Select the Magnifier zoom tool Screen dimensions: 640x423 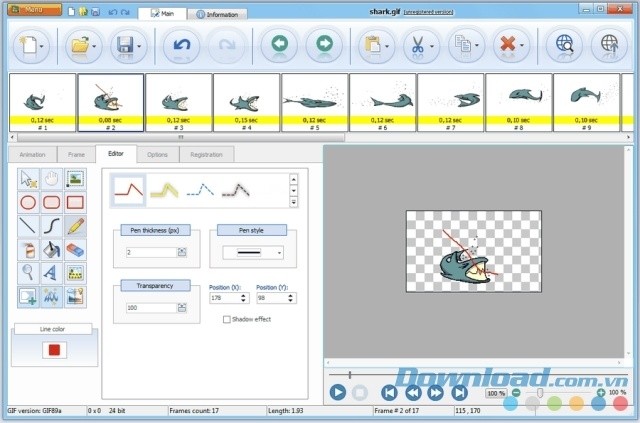[x=28, y=273]
